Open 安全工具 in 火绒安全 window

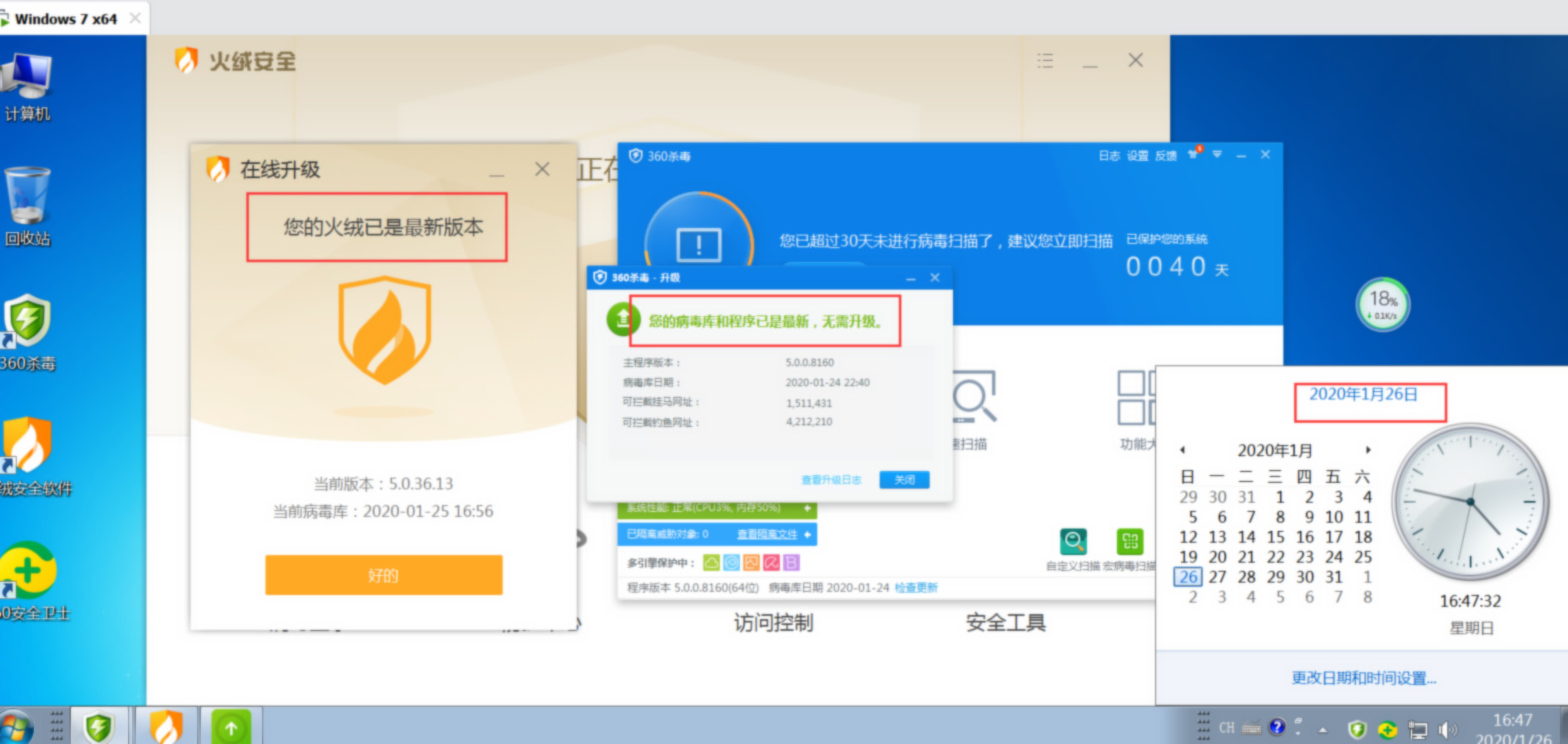pyautogui.click(x=1005, y=622)
